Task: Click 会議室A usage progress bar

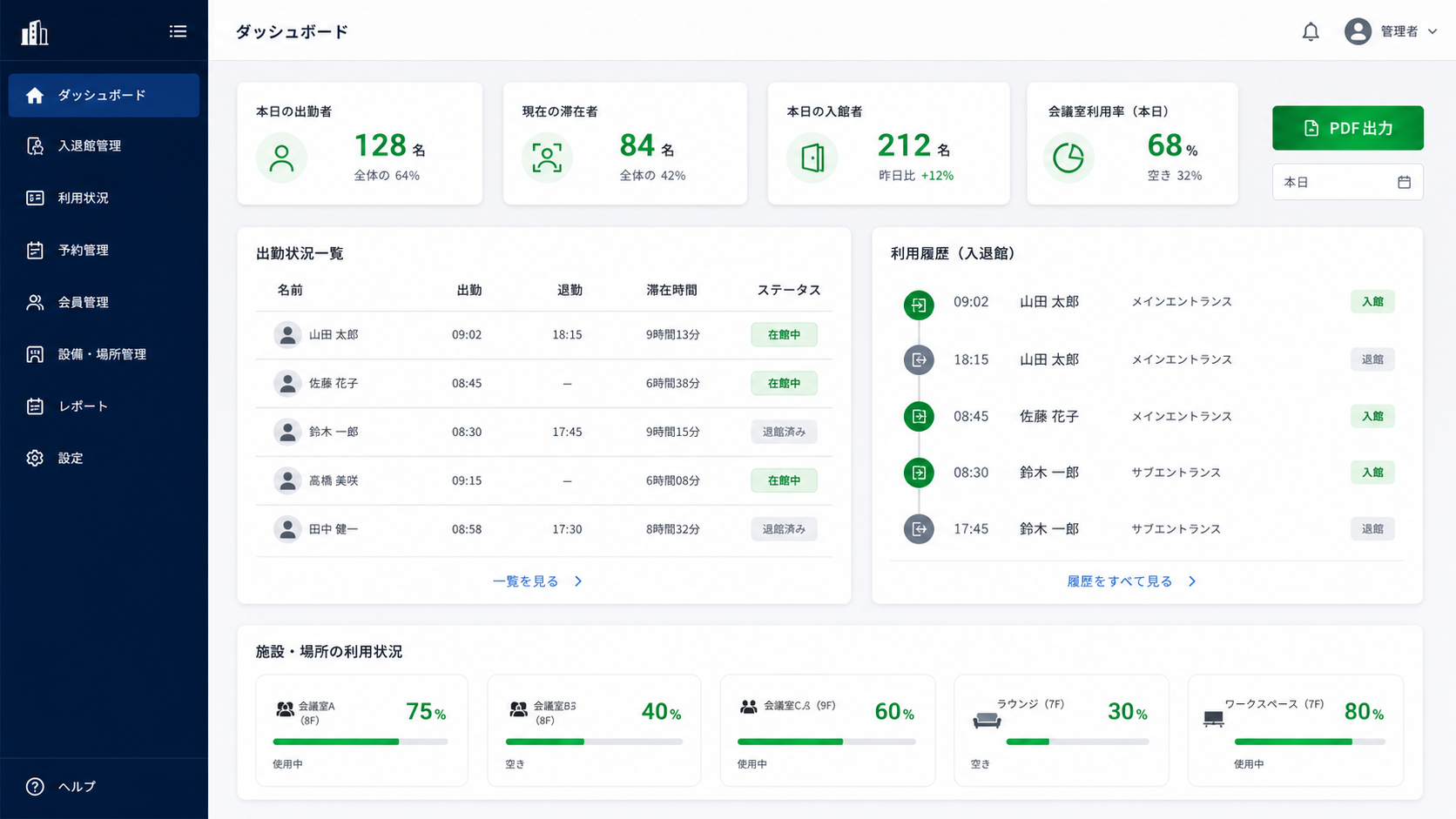Action: point(361,742)
